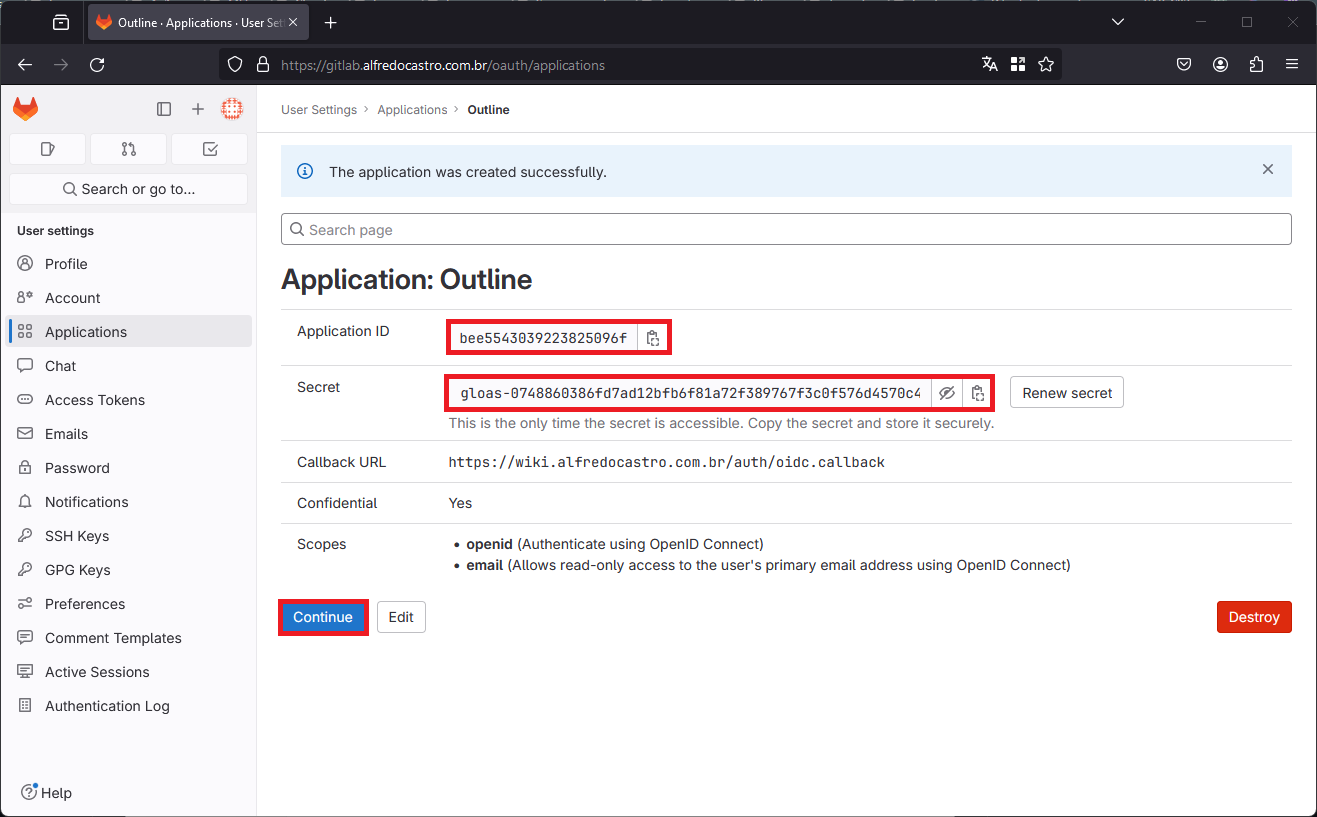The width and height of the screenshot is (1317, 817).
Task: Click the address bar shield icon
Action: [x=235, y=64]
